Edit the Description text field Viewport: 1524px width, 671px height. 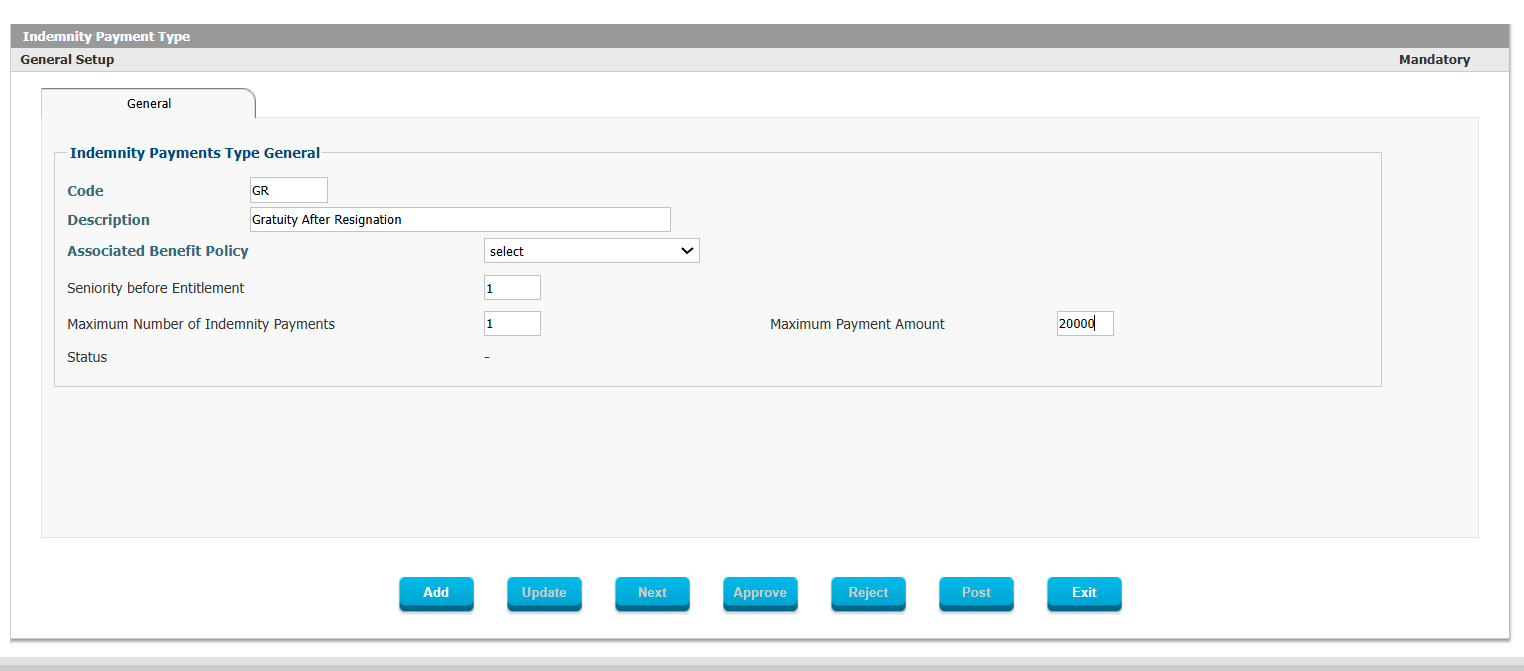460,220
